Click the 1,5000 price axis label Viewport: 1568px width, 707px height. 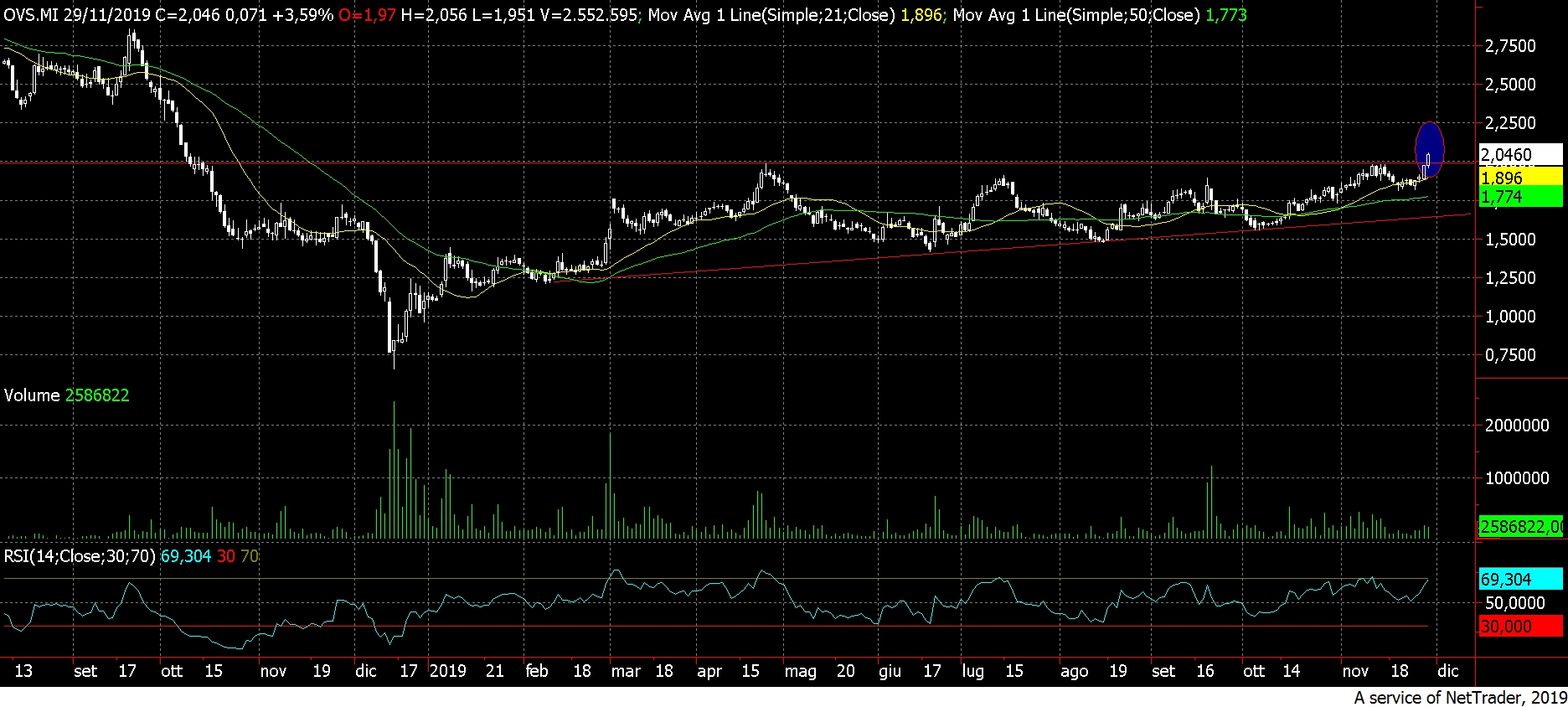[1510, 240]
